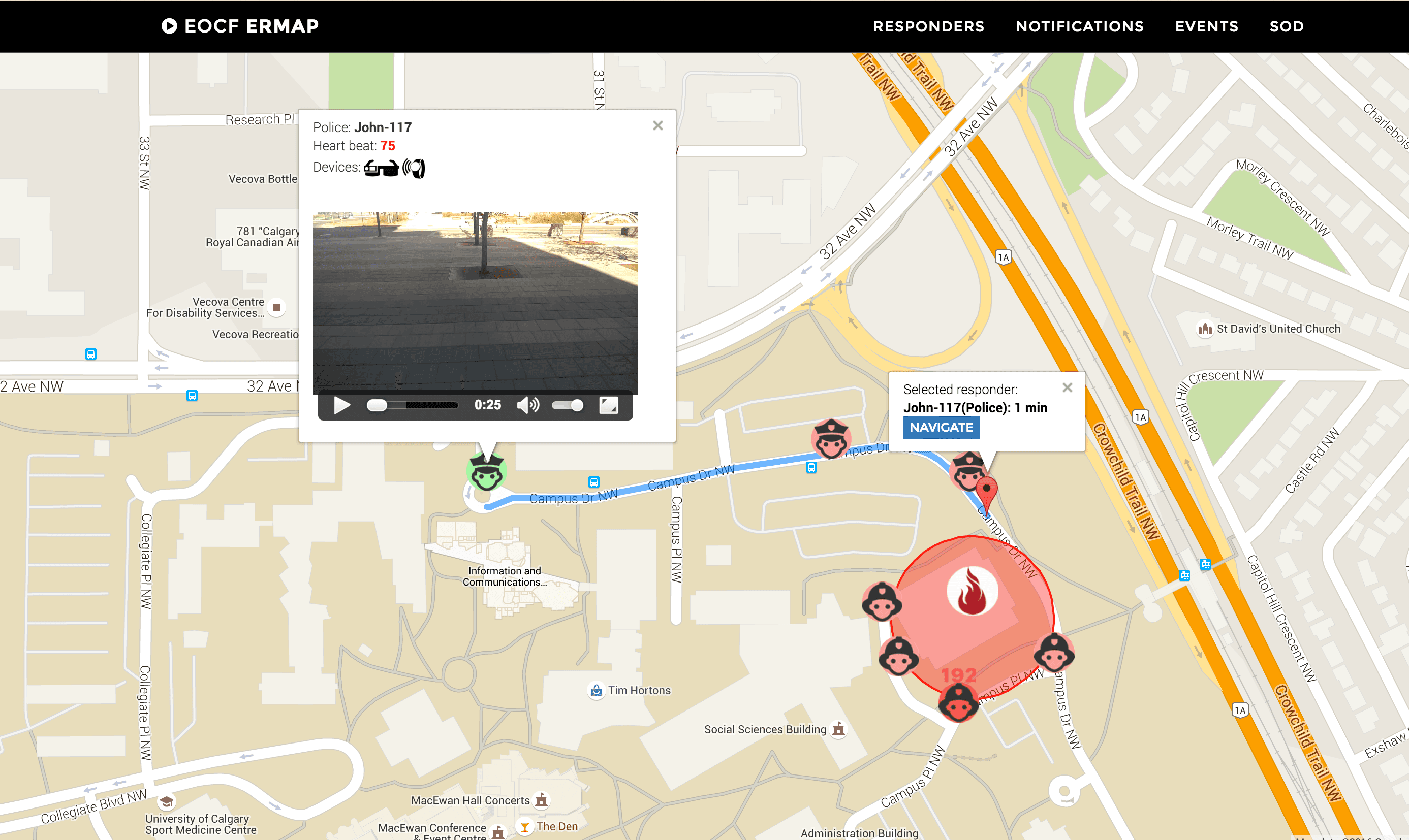Click the Vecova Centre place marker

pos(276,307)
